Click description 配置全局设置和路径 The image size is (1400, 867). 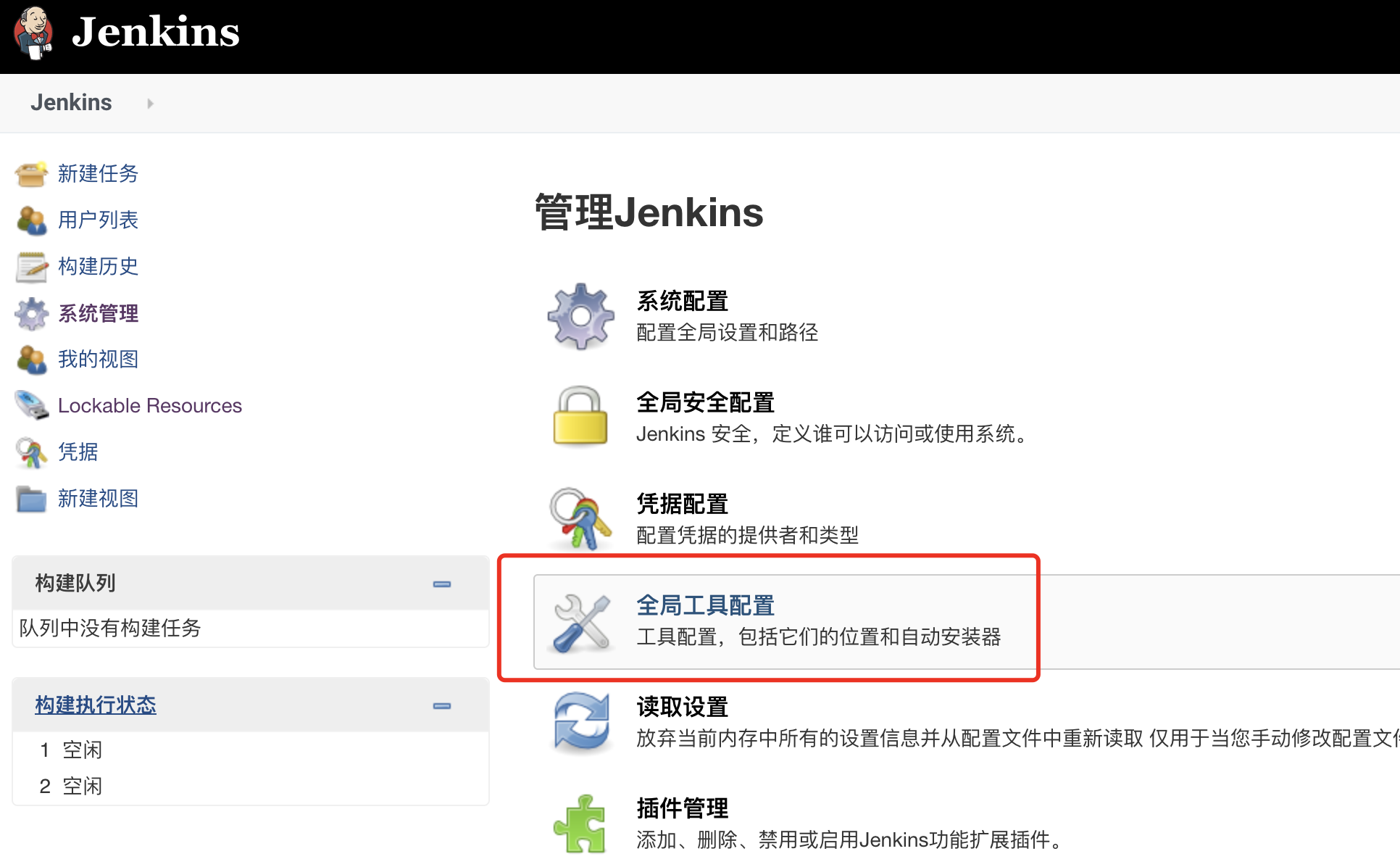tap(727, 332)
